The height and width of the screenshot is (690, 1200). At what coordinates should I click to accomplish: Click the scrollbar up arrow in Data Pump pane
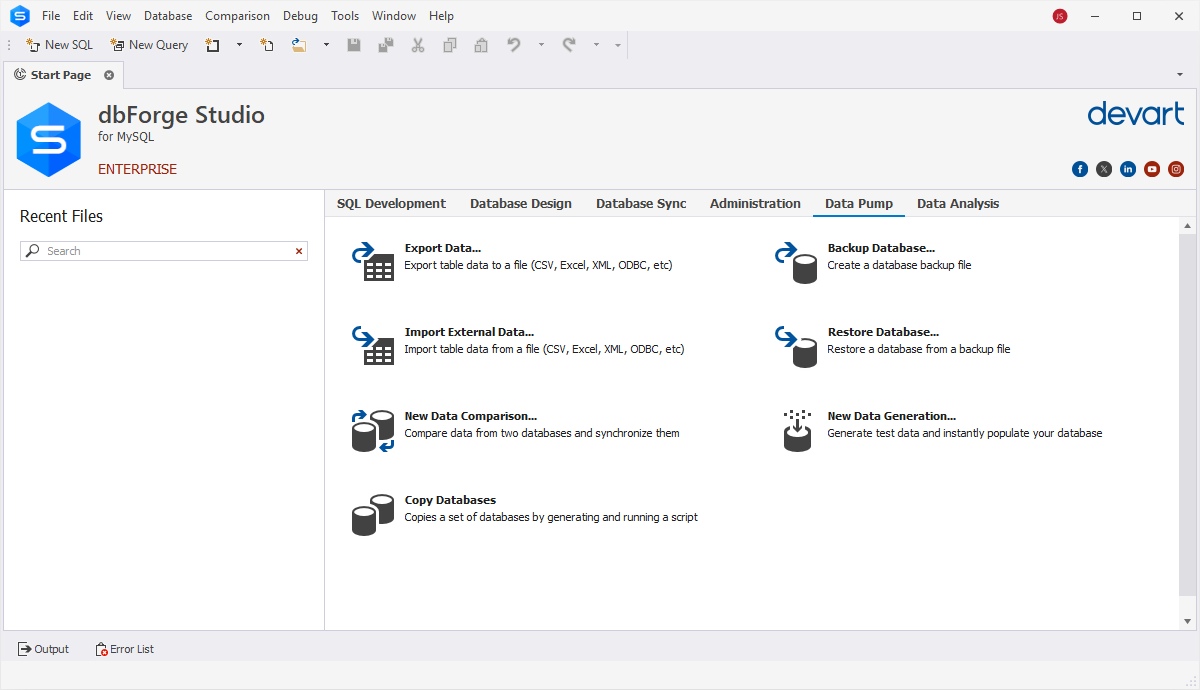tap(1187, 226)
